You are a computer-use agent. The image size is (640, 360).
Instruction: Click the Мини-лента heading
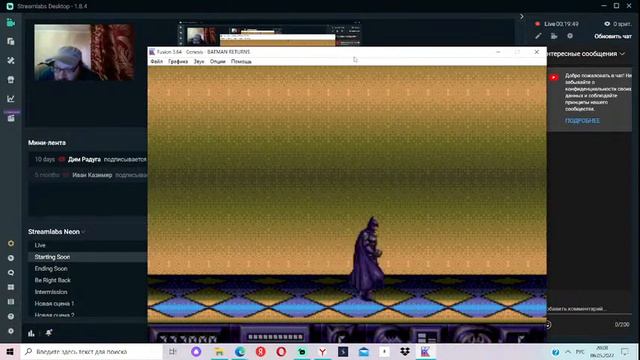pyautogui.click(x=47, y=142)
